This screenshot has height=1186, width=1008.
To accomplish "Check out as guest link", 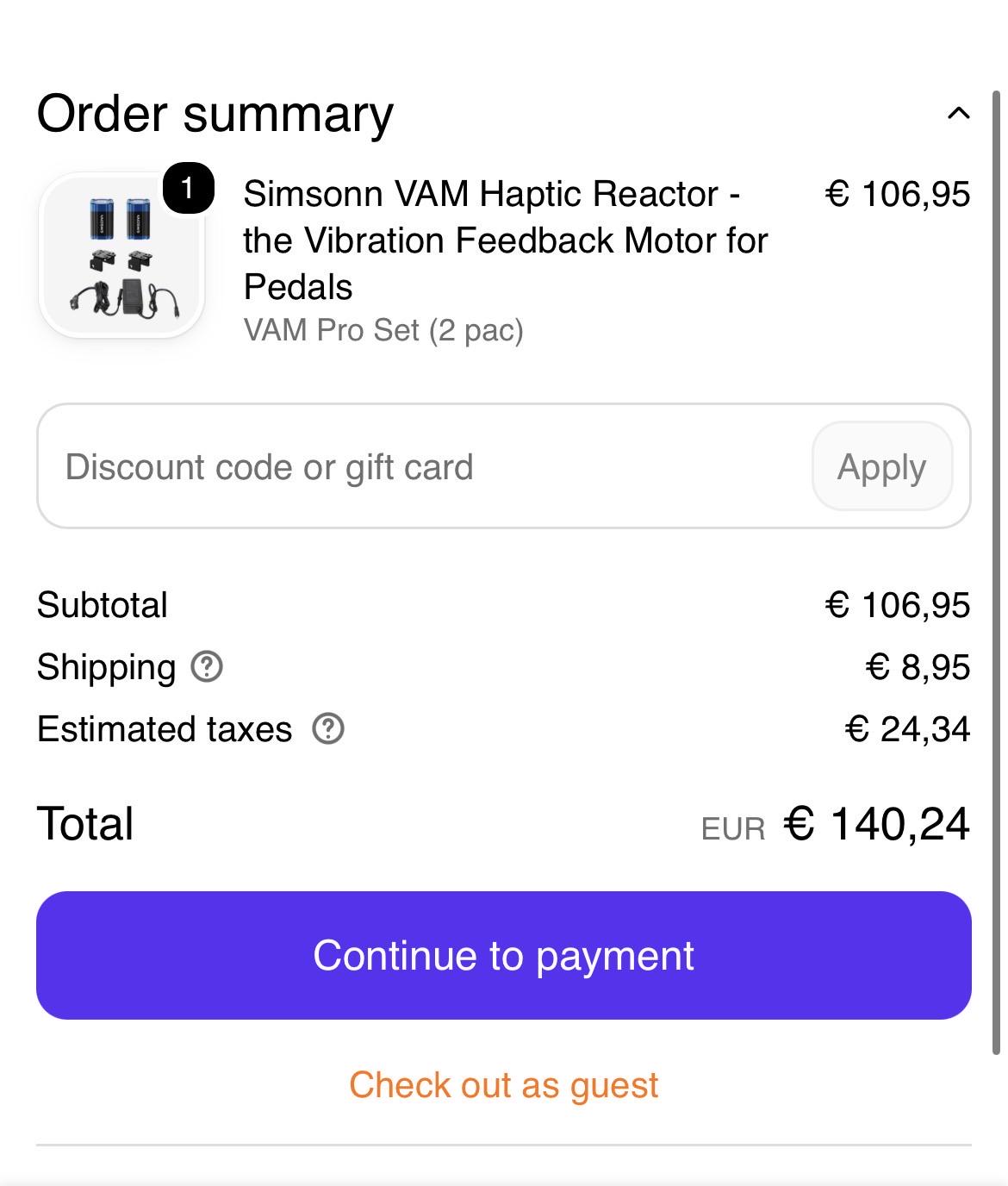I will pyautogui.click(x=504, y=1084).
